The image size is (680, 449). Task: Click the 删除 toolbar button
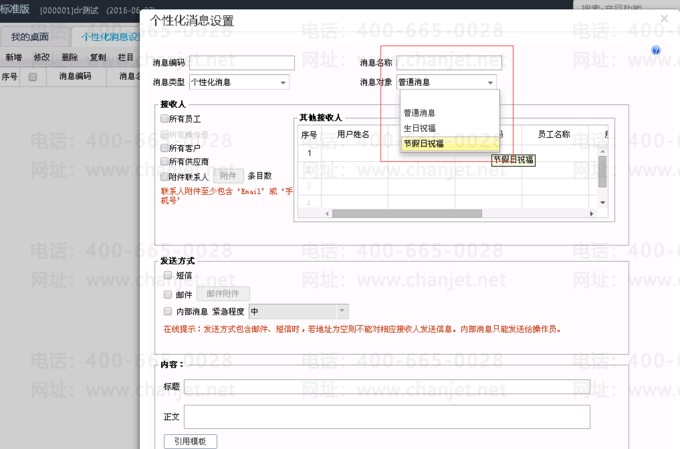pyautogui.click(x=70, y=57)
